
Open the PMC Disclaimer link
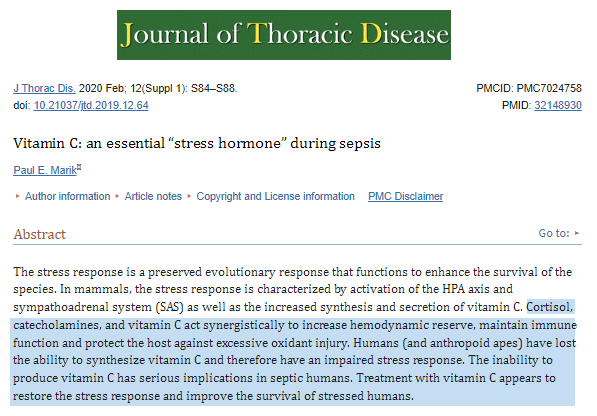tap(405, 196)
